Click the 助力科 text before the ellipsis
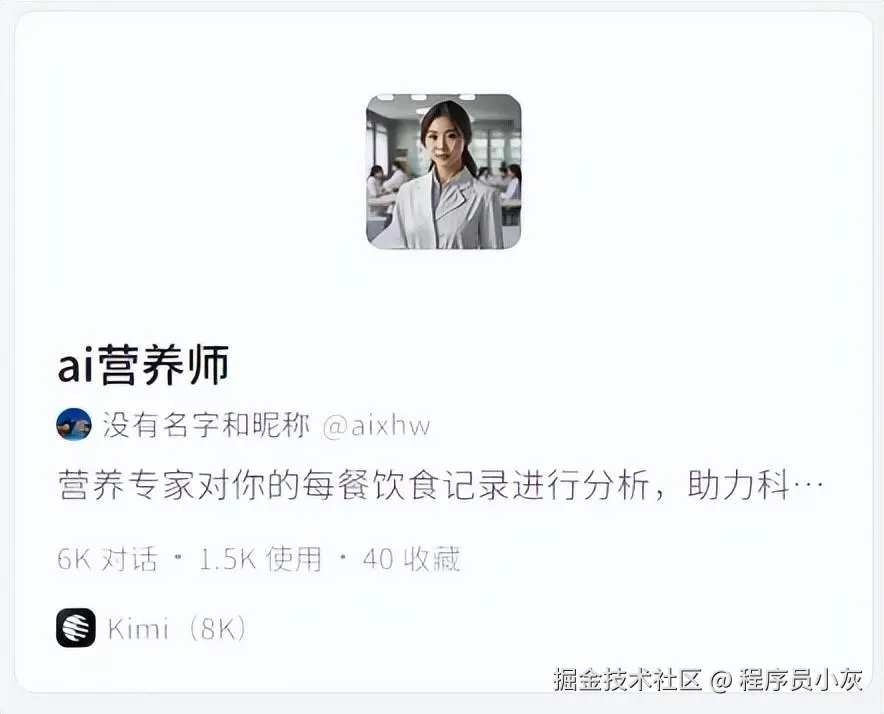The image size is (884, 714). 738,484
